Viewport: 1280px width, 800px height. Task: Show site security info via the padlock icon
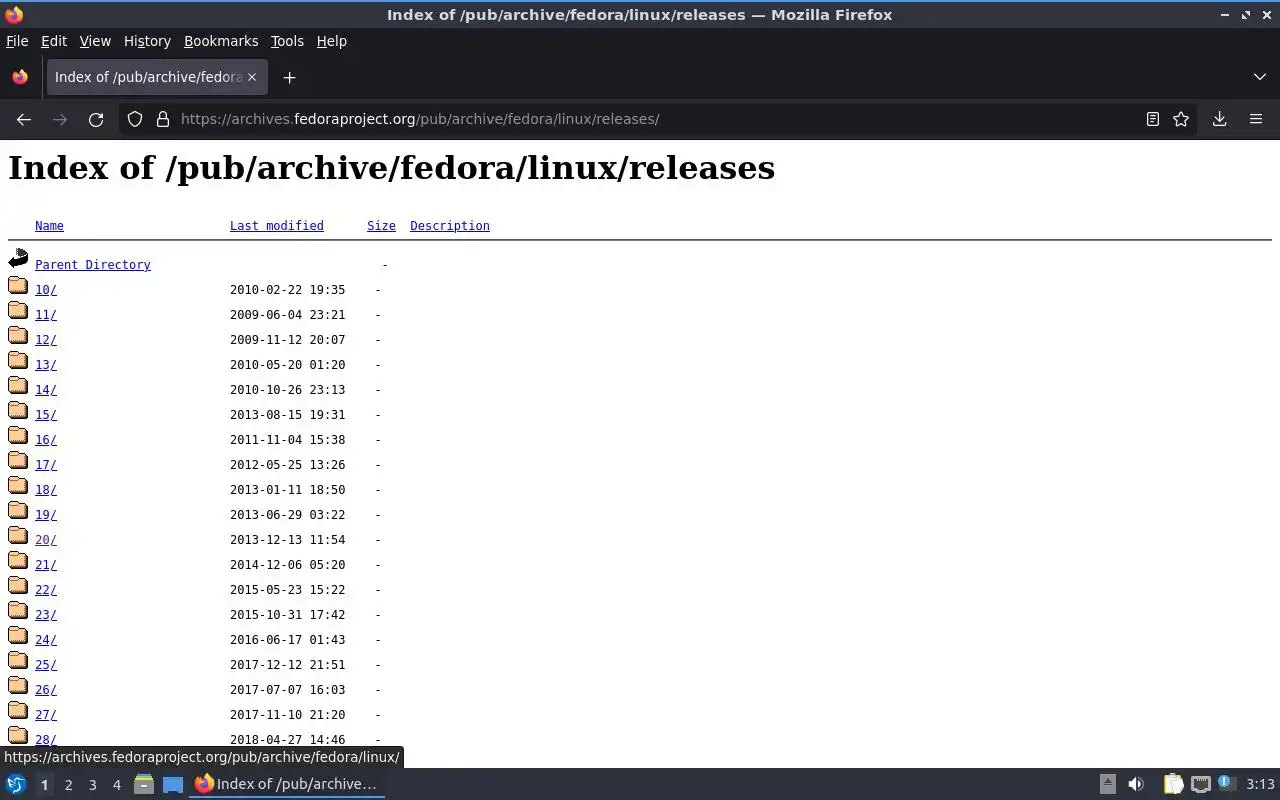[x=163, y=119]
